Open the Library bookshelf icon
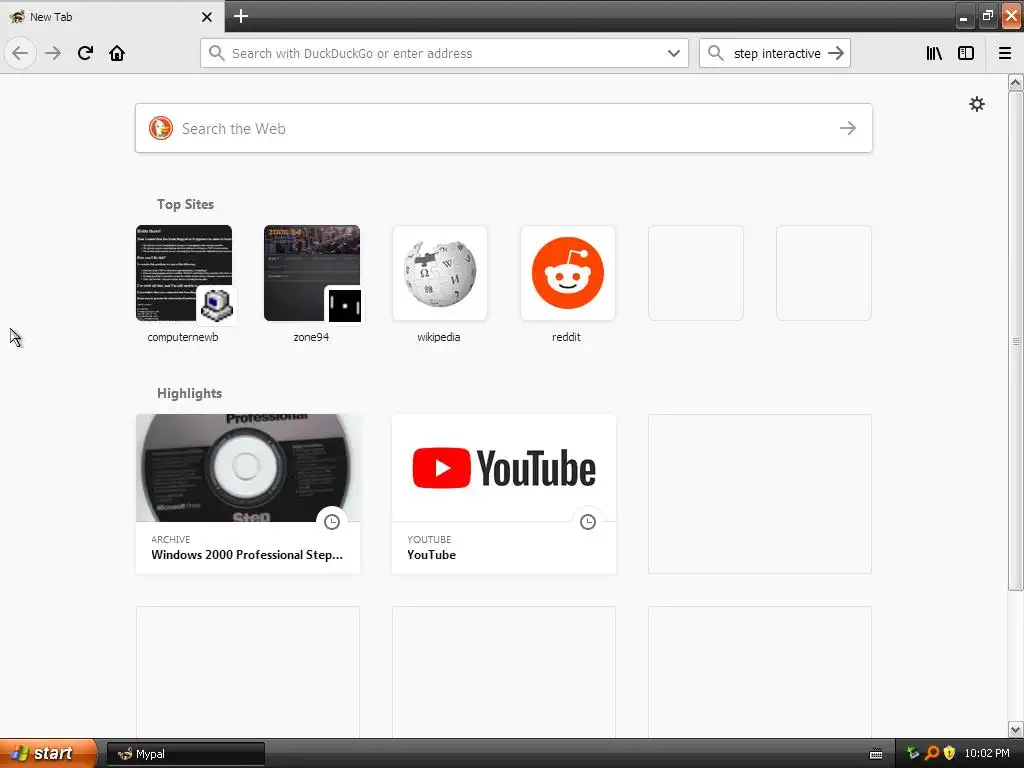 [934, 53]
